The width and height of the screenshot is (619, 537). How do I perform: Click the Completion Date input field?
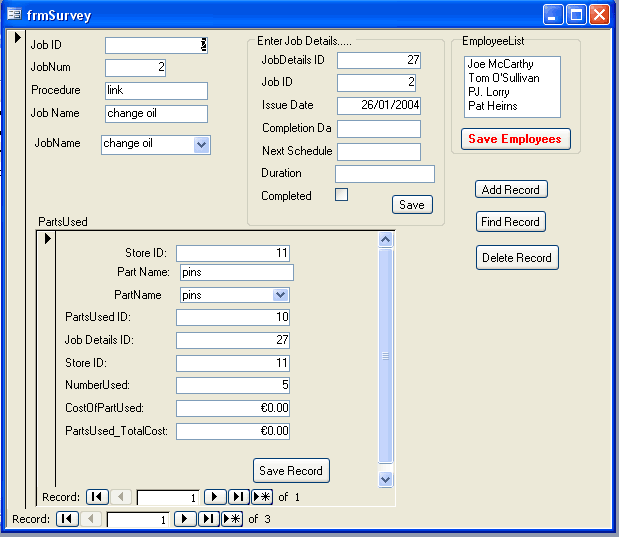click(x=378, y=129)
